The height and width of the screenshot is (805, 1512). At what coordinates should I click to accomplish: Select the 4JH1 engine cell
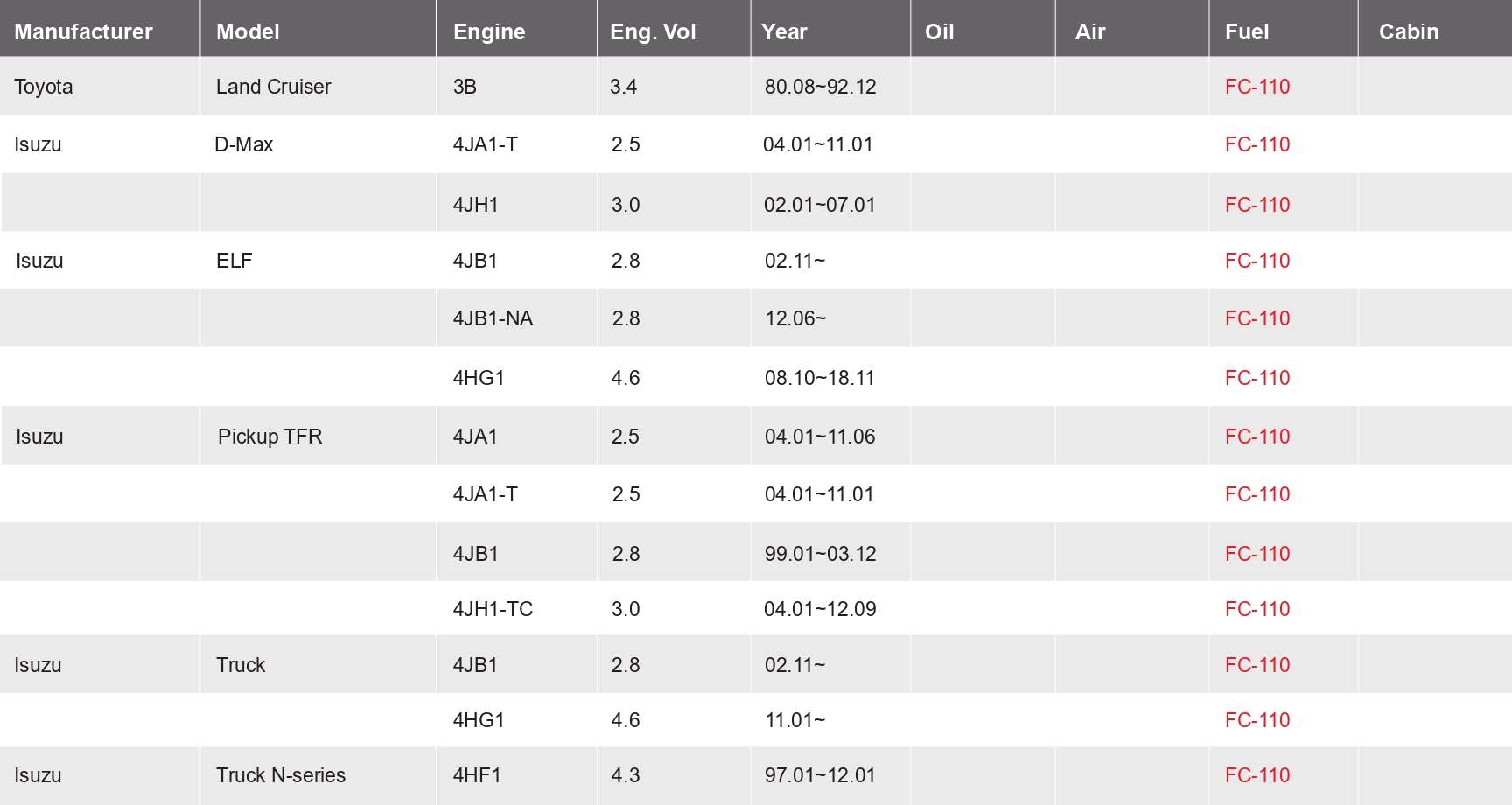click(x=475, y=205)
